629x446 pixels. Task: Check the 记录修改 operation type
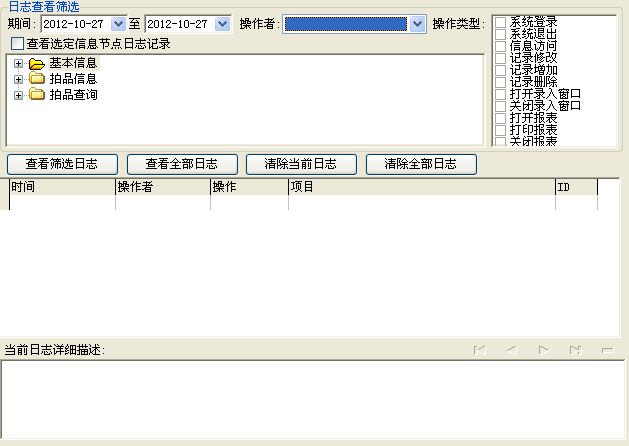pyautogui.click(x=500, y=58)
